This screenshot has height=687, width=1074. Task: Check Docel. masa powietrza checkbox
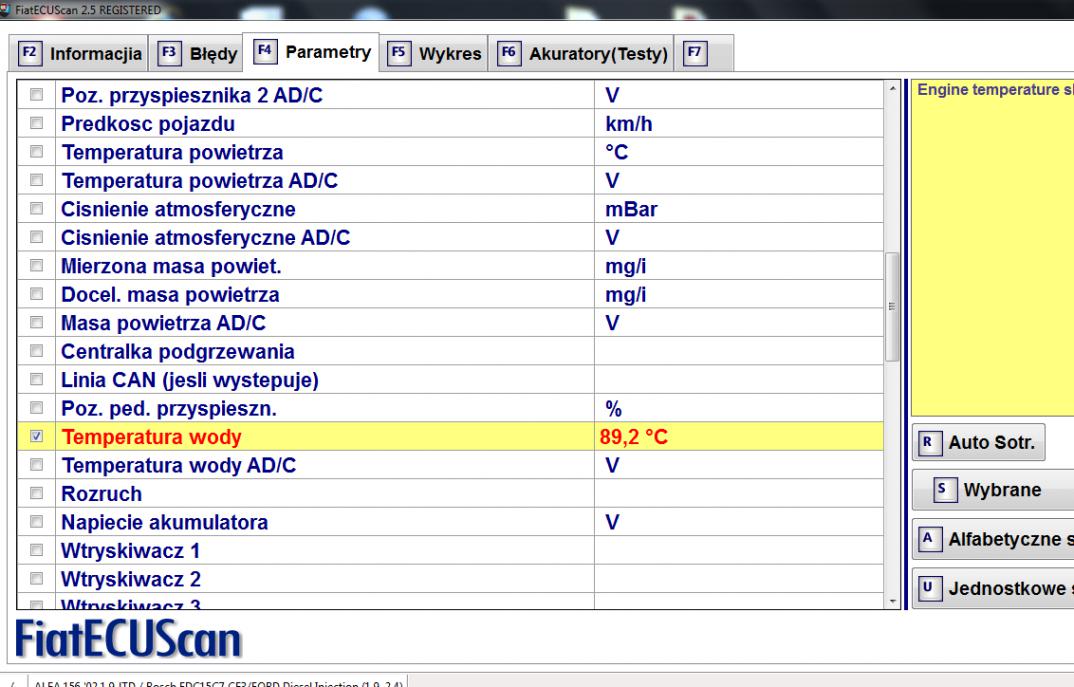point(36,294)
